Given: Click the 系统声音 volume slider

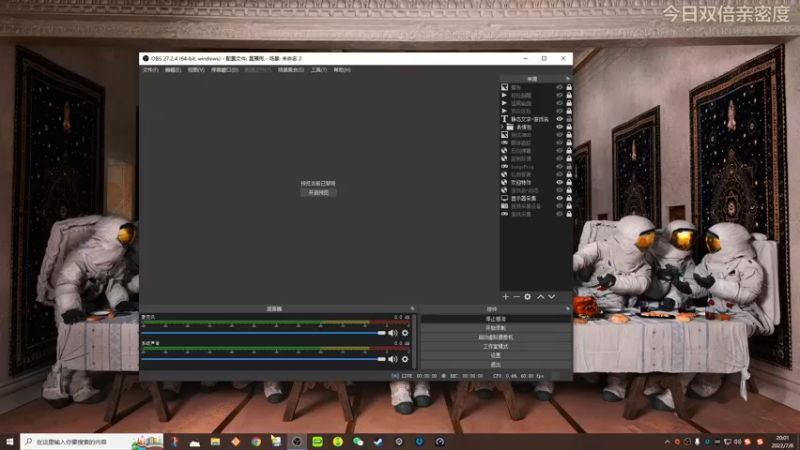Looking at the screenshot, I should pos(263,359).
